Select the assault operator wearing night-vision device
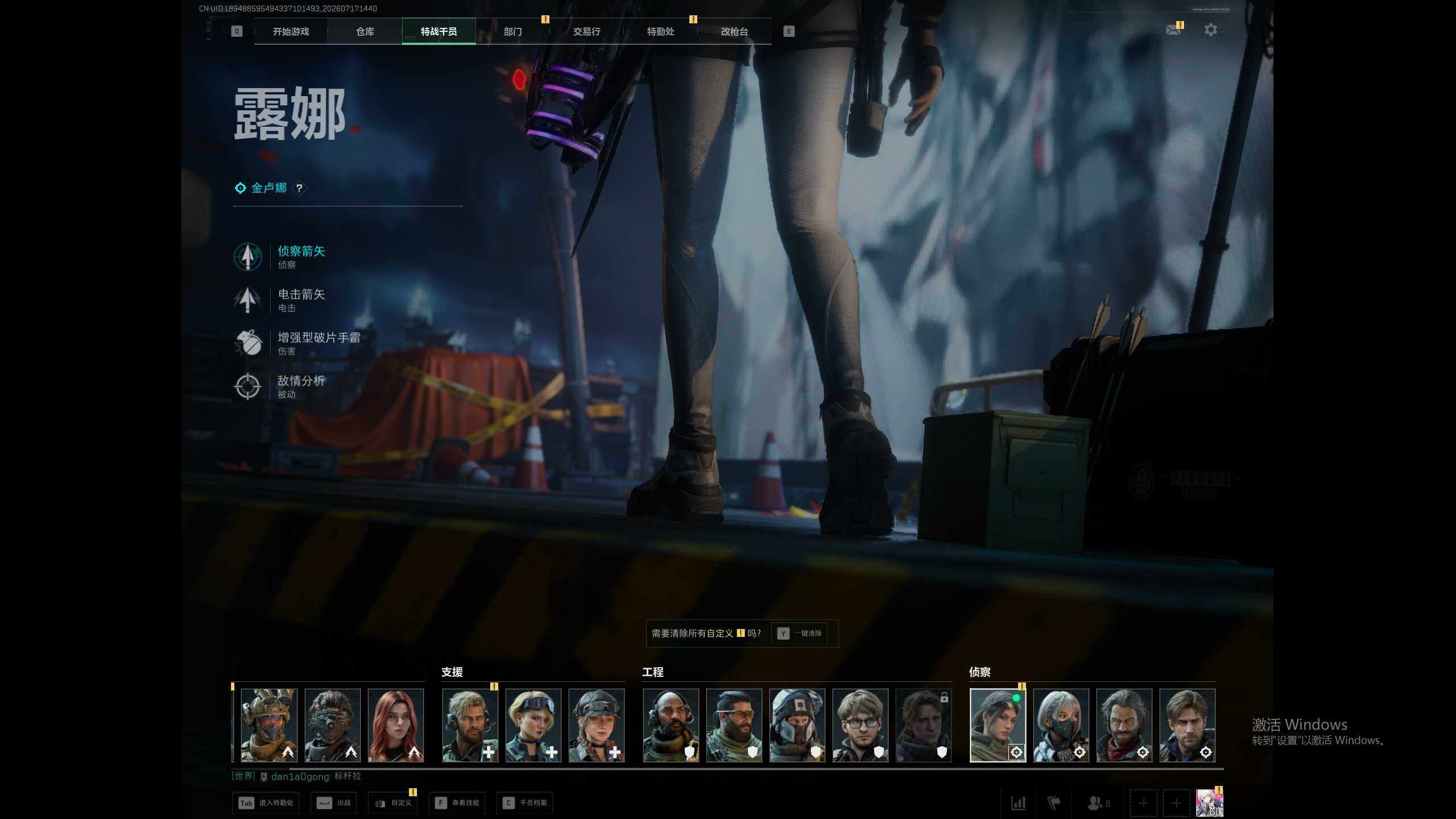This screenshot has height=819, width=1456. pos(332,725)
